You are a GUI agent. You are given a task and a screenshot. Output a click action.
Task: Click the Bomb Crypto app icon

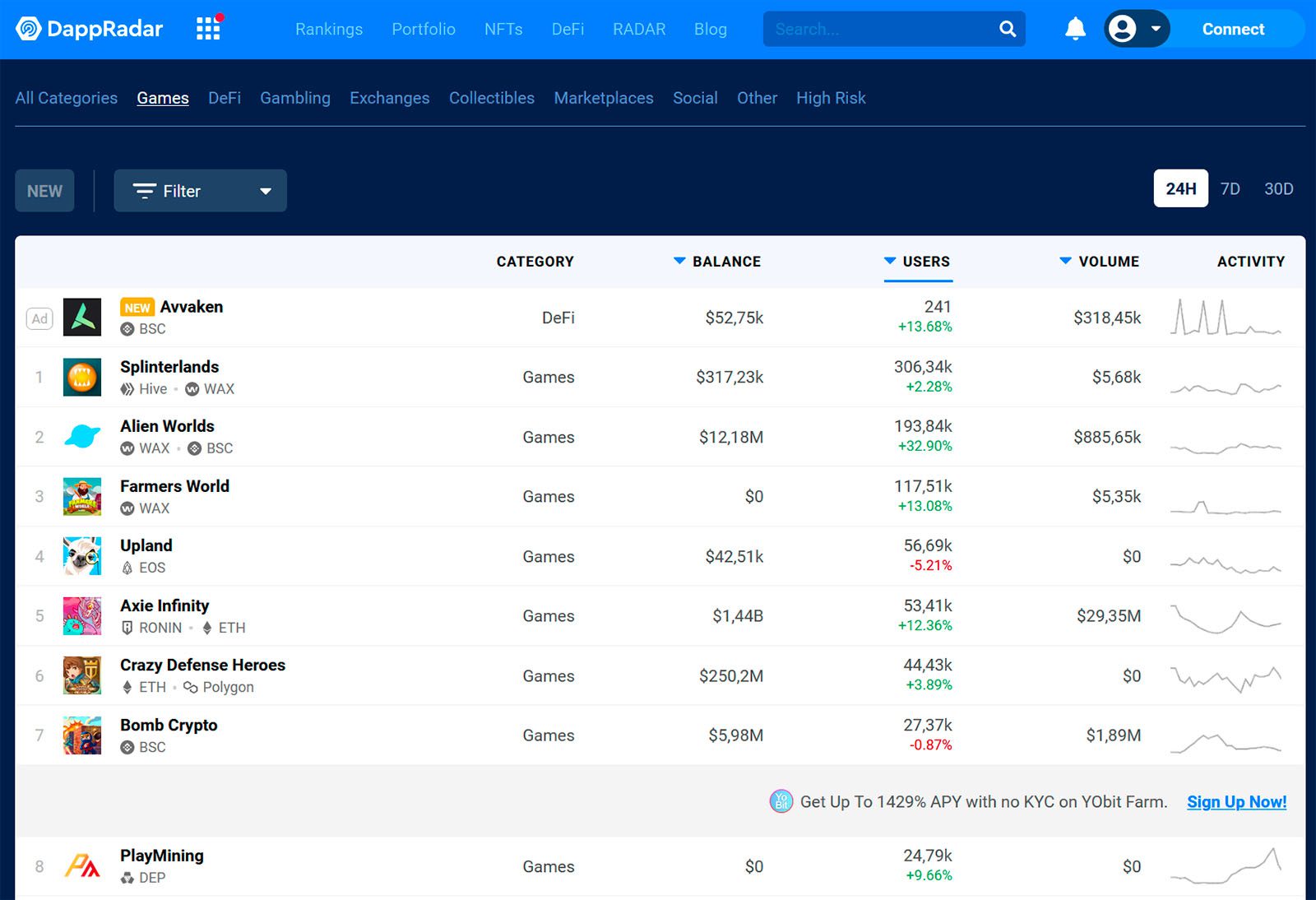click(82, 735)
